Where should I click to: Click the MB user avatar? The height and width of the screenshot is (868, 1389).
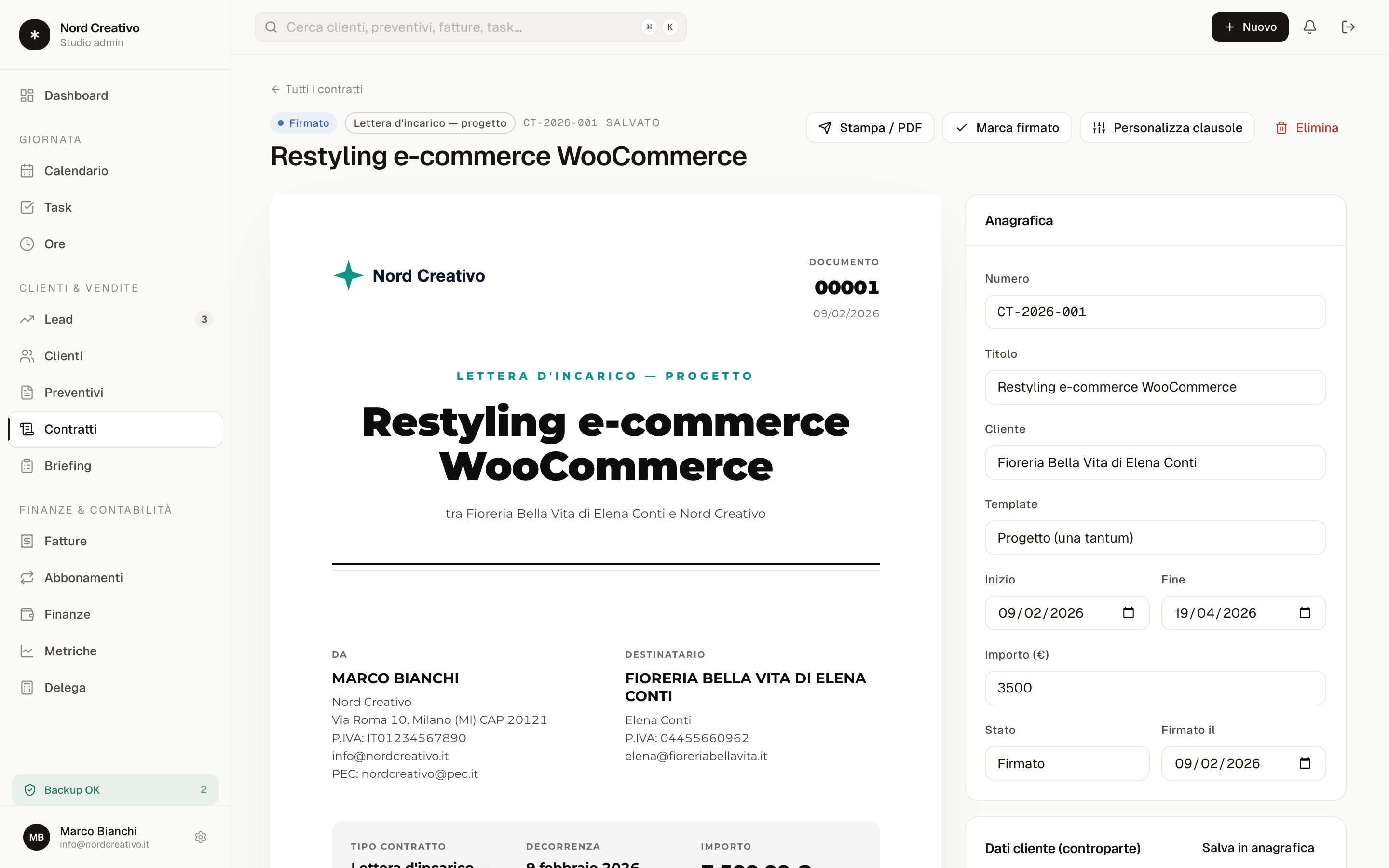pyautogui.click(x=36, y=837)
